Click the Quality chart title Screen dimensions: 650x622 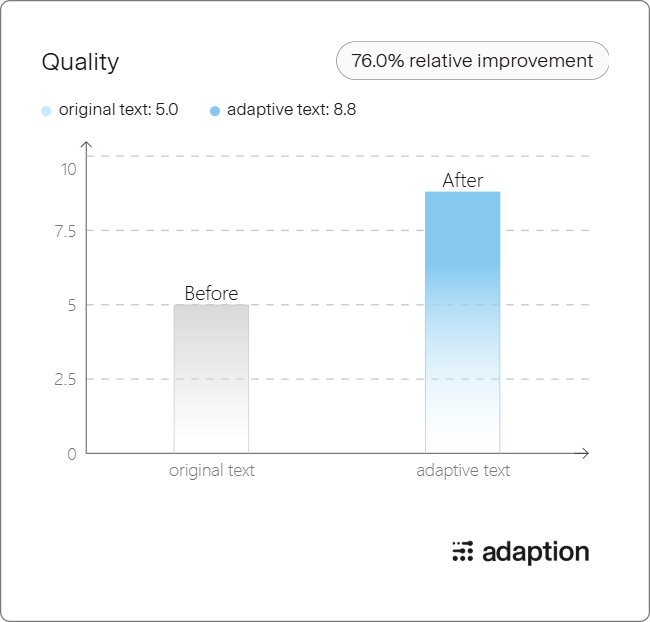[80, 62]
